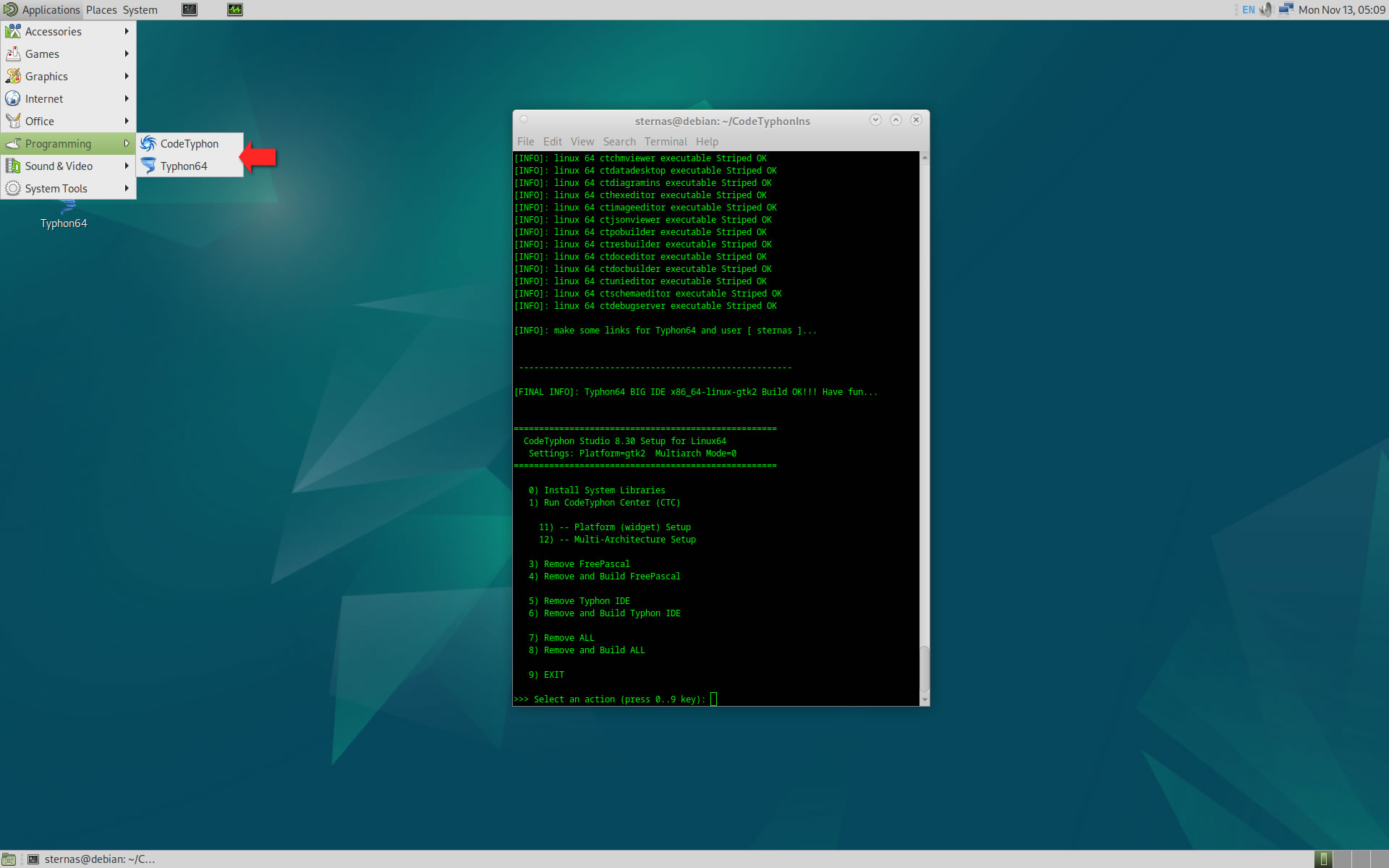Click the Sound & Video icon
This screenshot has width=1389, height=868.
[13, 166]
